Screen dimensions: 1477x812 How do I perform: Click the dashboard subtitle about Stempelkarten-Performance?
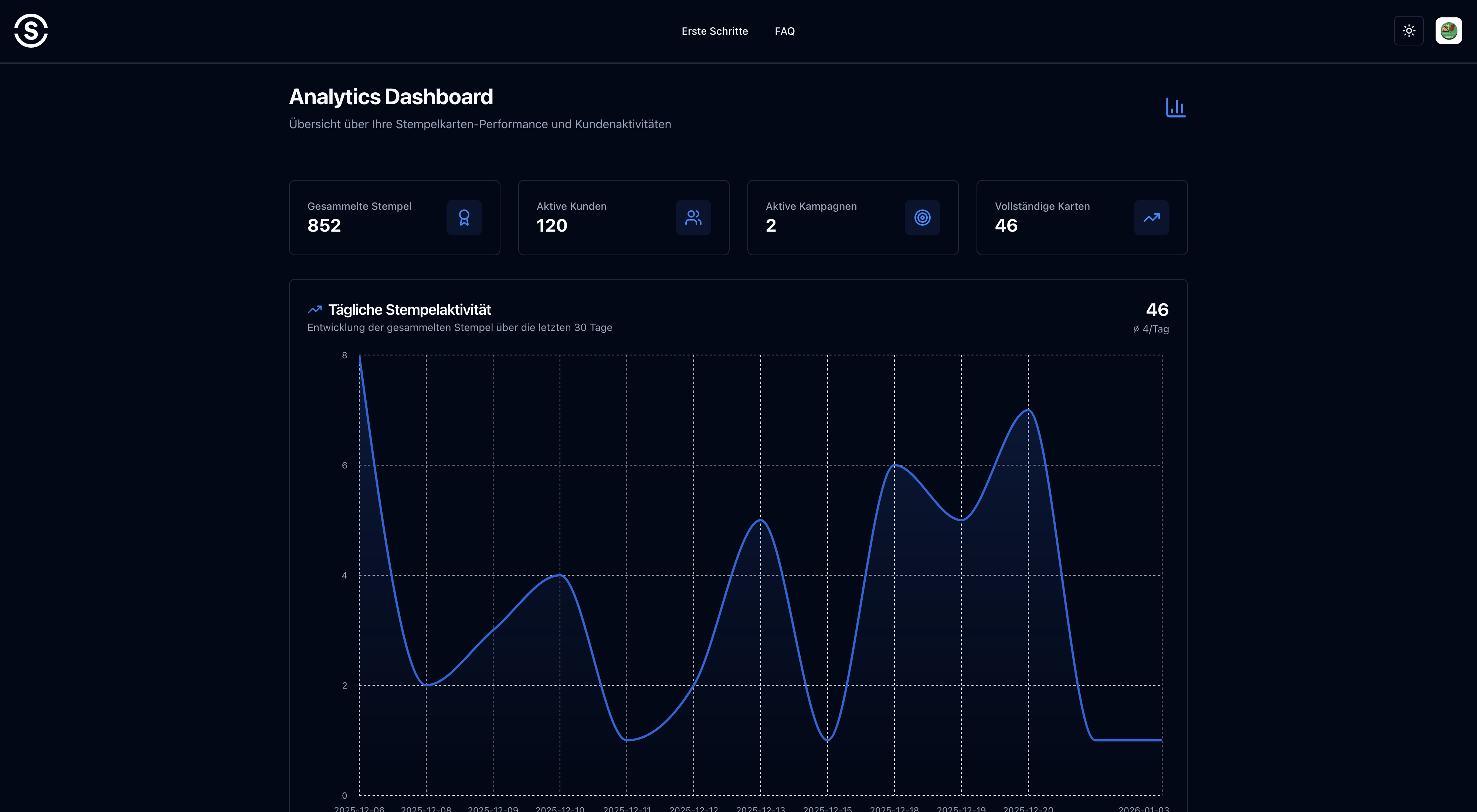(480, 124)
